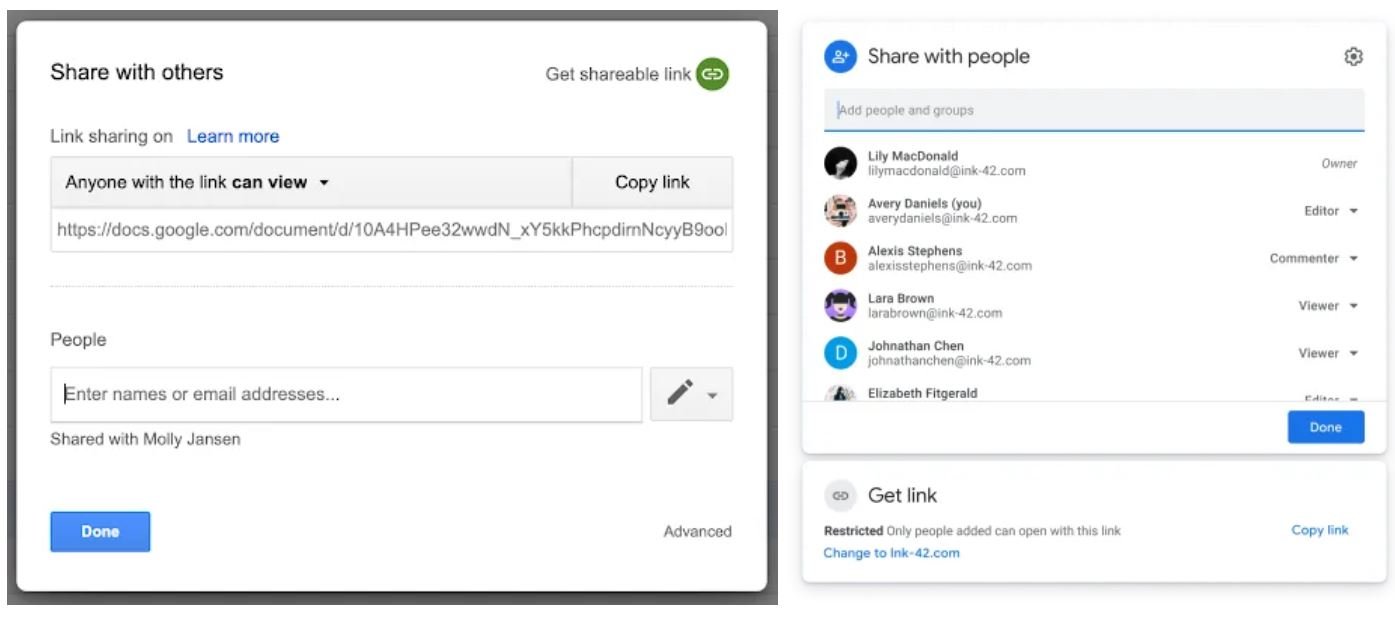Image resolution: width=1395 pixels, height=625 pixels.
Task: Click the gray Get link chain icon
Action: 840,496
